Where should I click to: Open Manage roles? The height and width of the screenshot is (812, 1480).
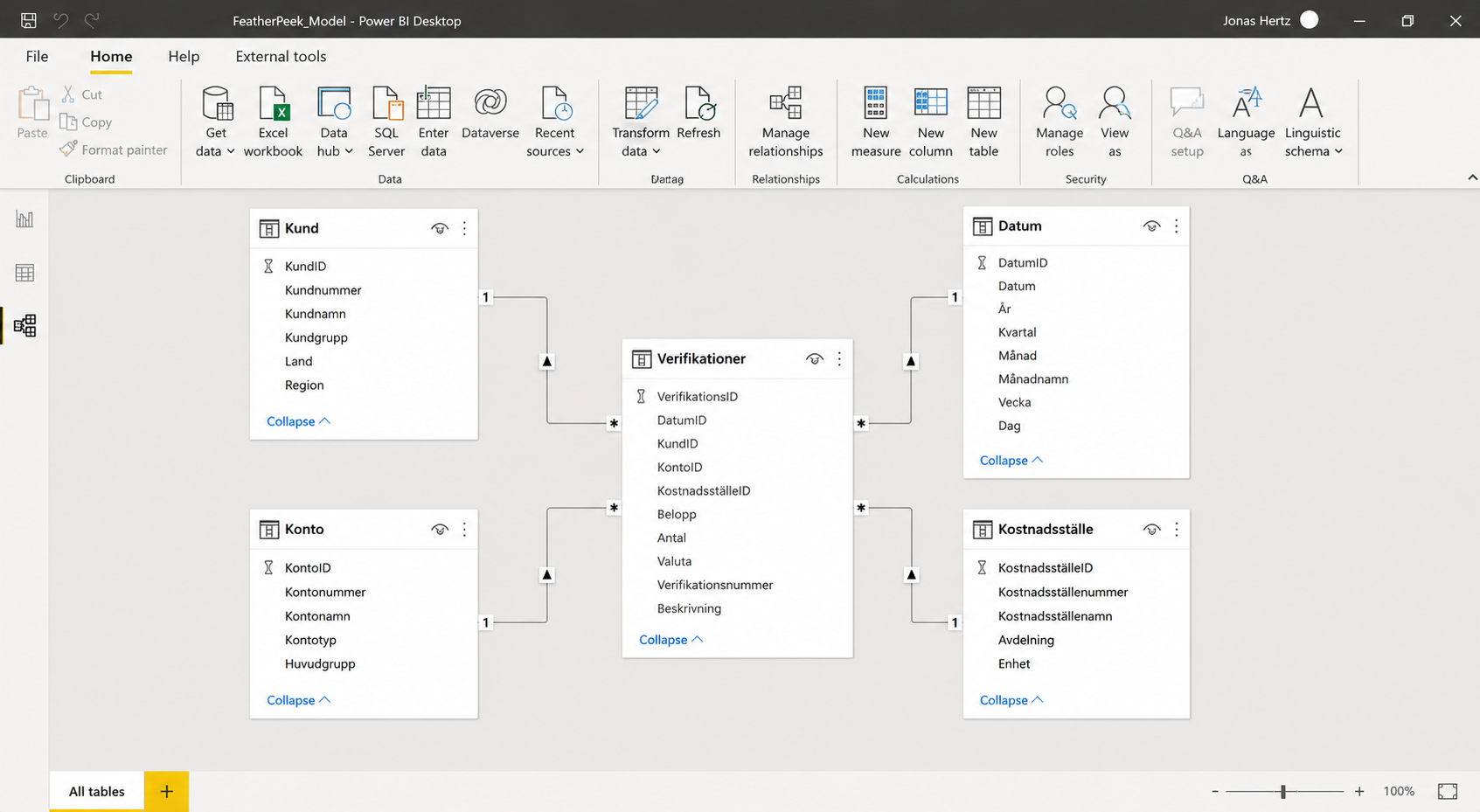pos(1060,121)
